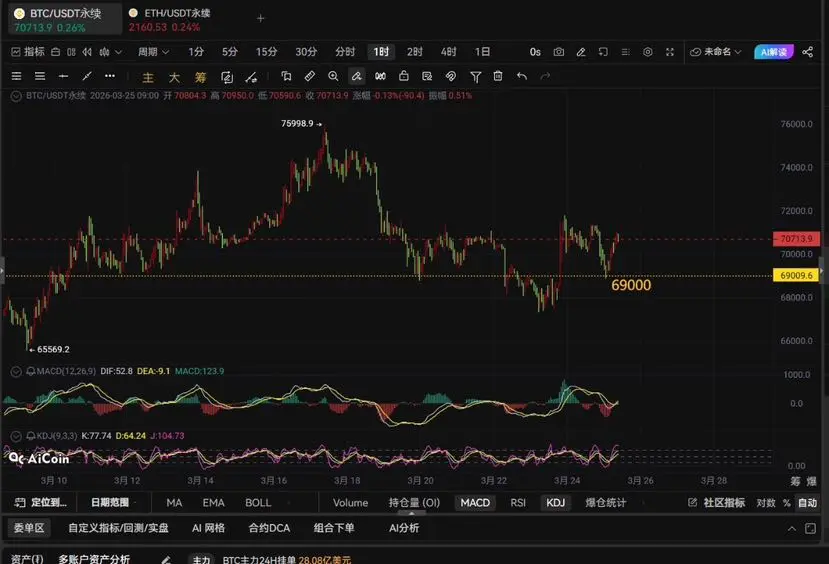Open the AI分析 tab
Image resolution: width=829 pixels, height=564 pixels.
[x=404, y=528]
